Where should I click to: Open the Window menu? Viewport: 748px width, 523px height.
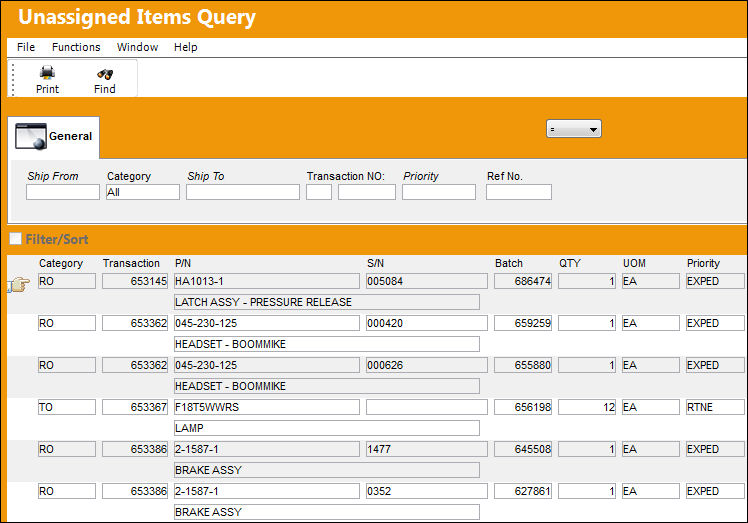pyautogui.click(x=137, y=47)
